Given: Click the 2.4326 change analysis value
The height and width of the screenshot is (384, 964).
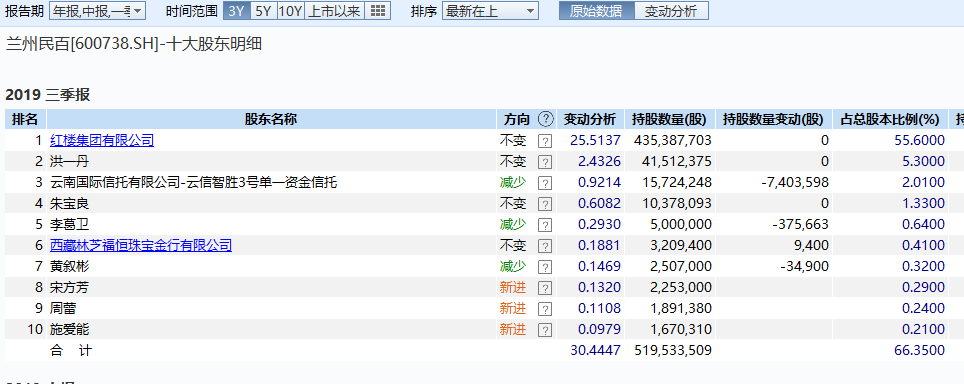Looking at the screenshot, I should pyautogui.click(x=599, y=162).
